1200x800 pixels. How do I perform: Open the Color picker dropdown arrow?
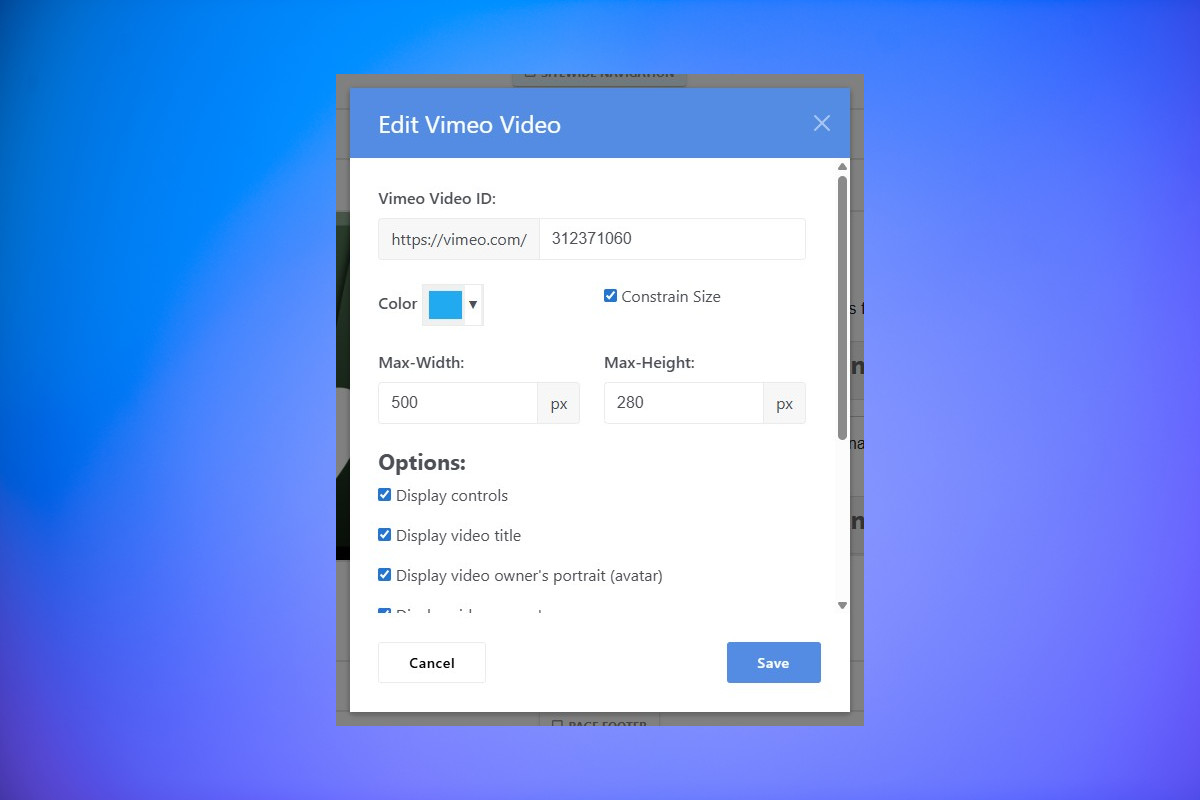click(x=473, y=304)
